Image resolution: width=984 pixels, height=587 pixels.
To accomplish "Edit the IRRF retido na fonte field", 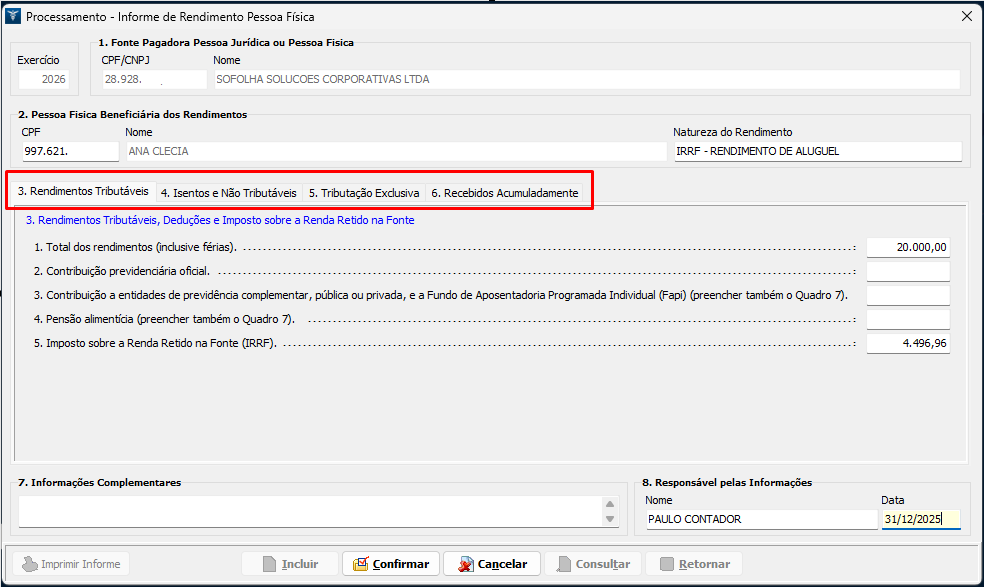I will [x=907, y=343].
